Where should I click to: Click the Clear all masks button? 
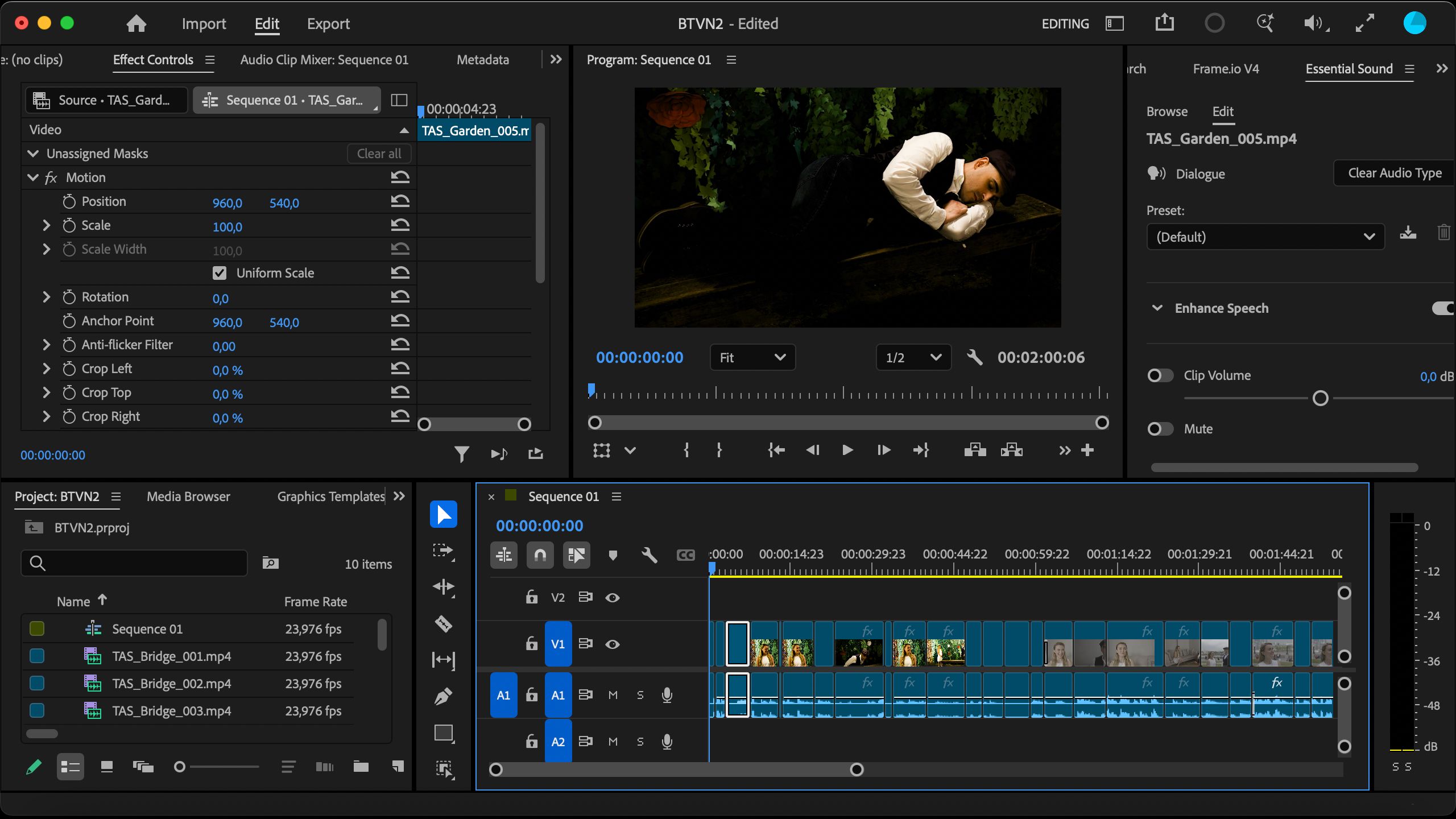tap(379, 154)
